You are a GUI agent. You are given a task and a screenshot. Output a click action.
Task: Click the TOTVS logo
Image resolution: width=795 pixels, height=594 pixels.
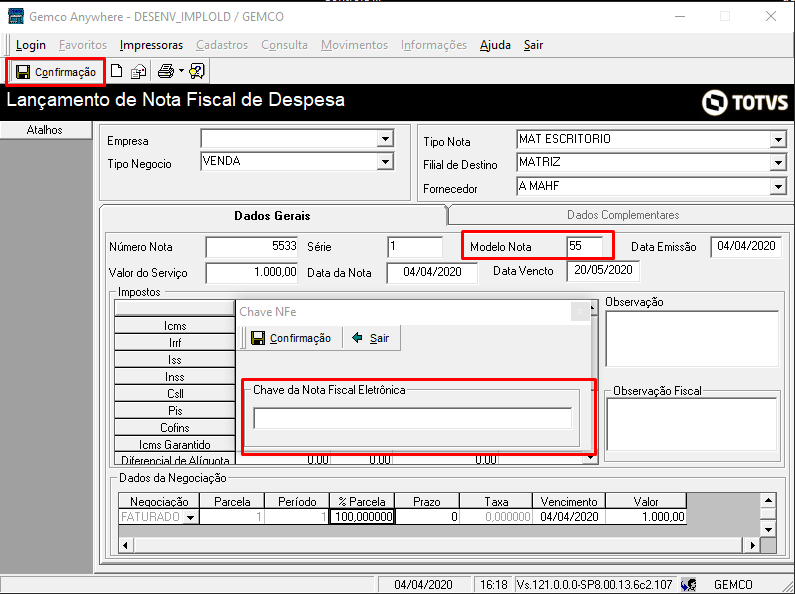[x=745, y=102]
